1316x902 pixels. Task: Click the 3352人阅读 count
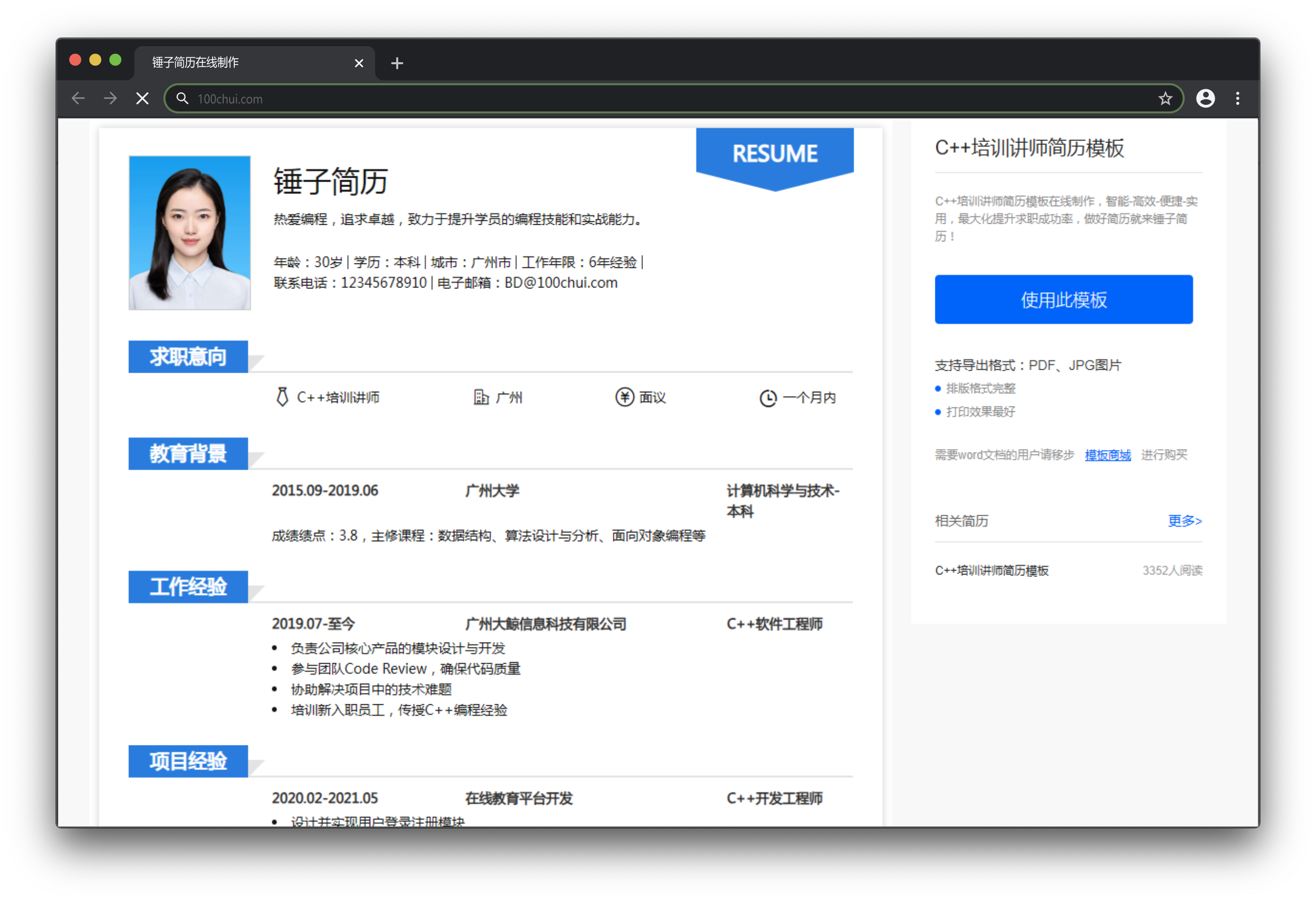(x=1172, y=570)
